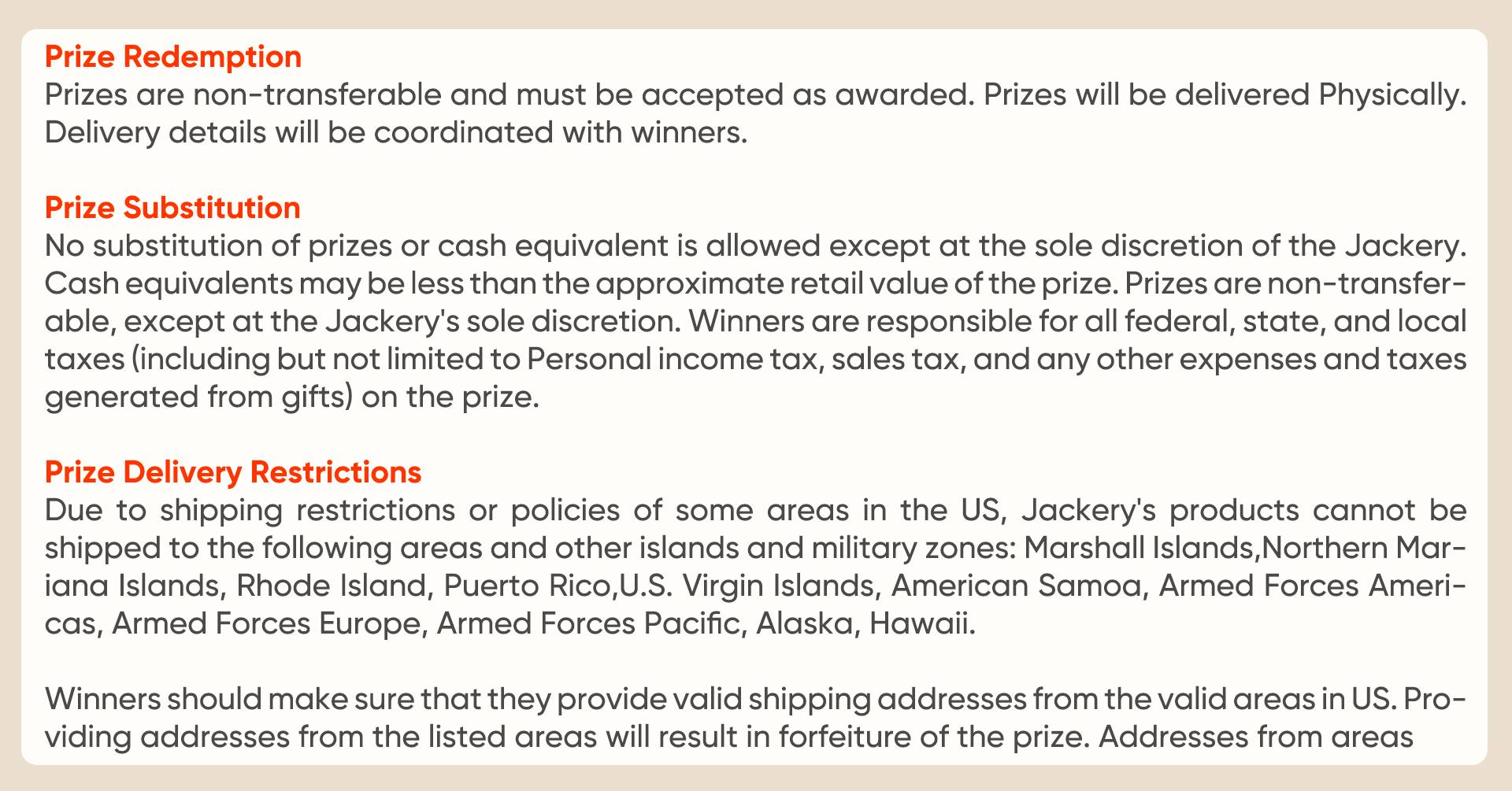Click the Prize Redemption heading
Viewport: 1512px width, 791px height.
173,57
